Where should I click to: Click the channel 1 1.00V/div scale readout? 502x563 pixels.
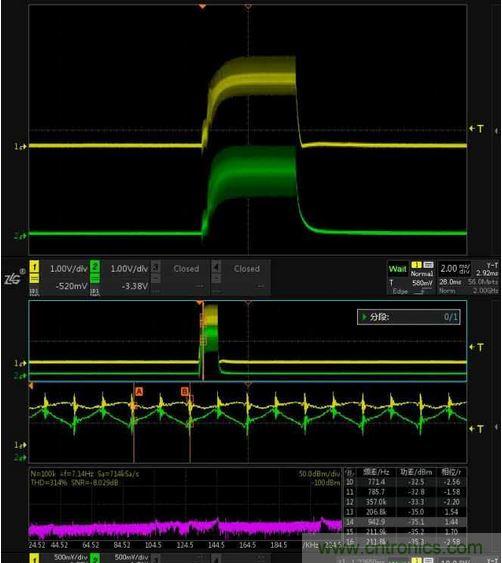pyautogui.click(x=68, y=269)
